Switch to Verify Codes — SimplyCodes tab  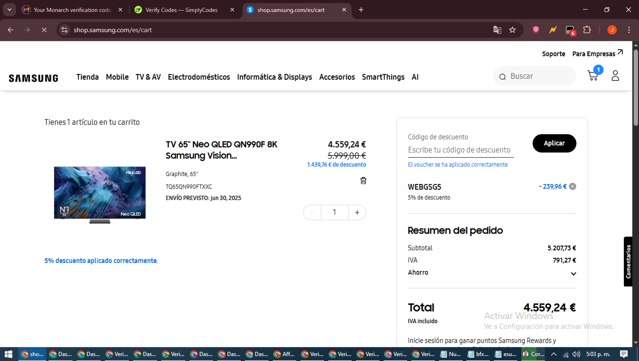pyautogui.click(x=182, y=10)
